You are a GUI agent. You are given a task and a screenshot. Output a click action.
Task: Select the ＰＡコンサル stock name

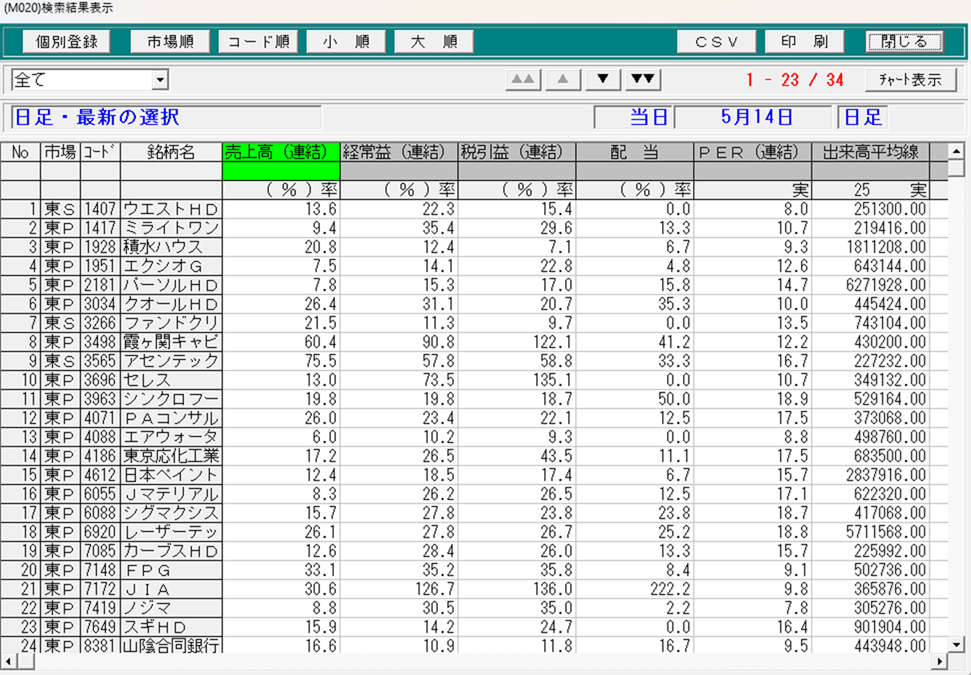[x=172, y=418]
